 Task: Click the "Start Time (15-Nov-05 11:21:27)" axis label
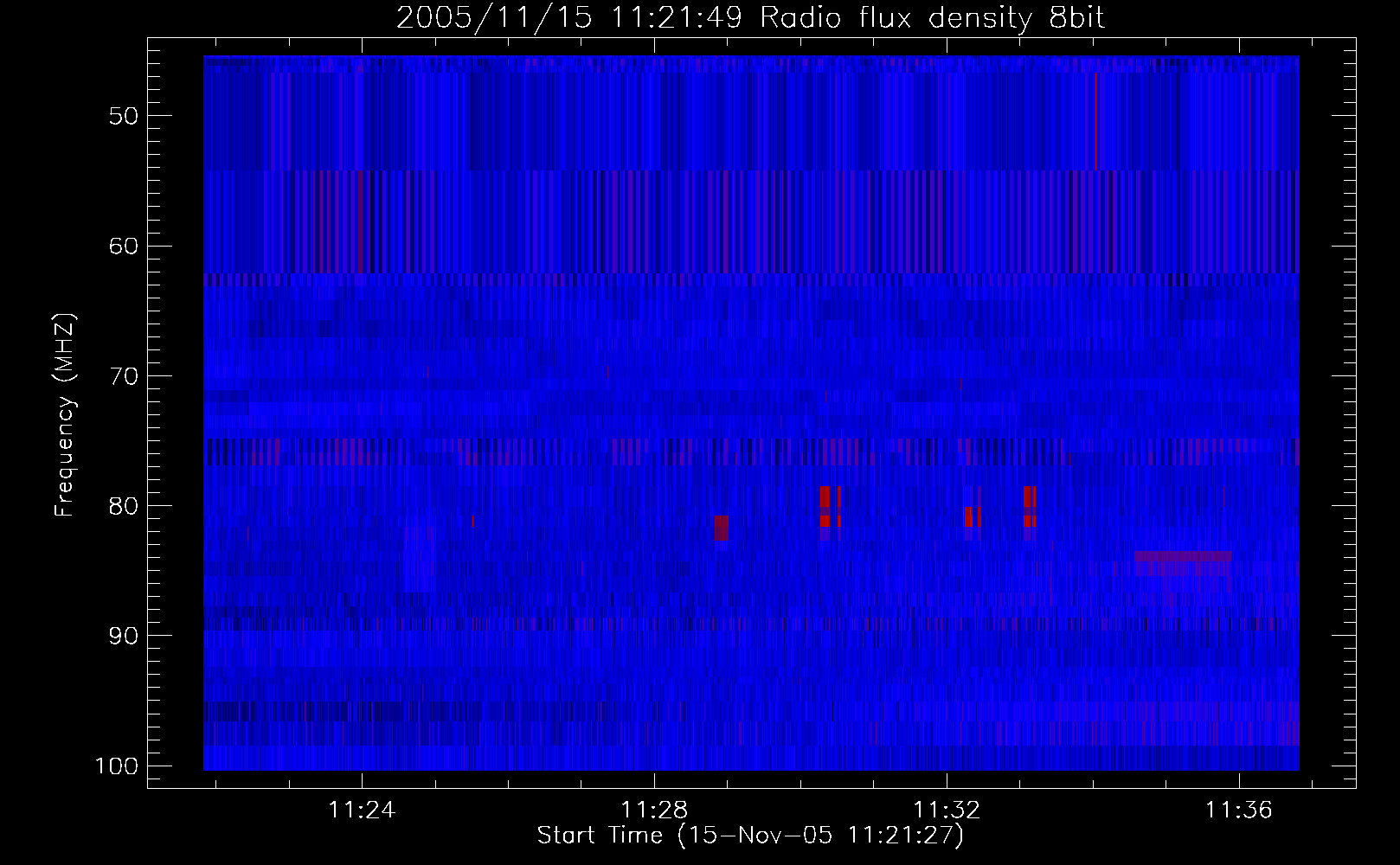click(750, 836)
